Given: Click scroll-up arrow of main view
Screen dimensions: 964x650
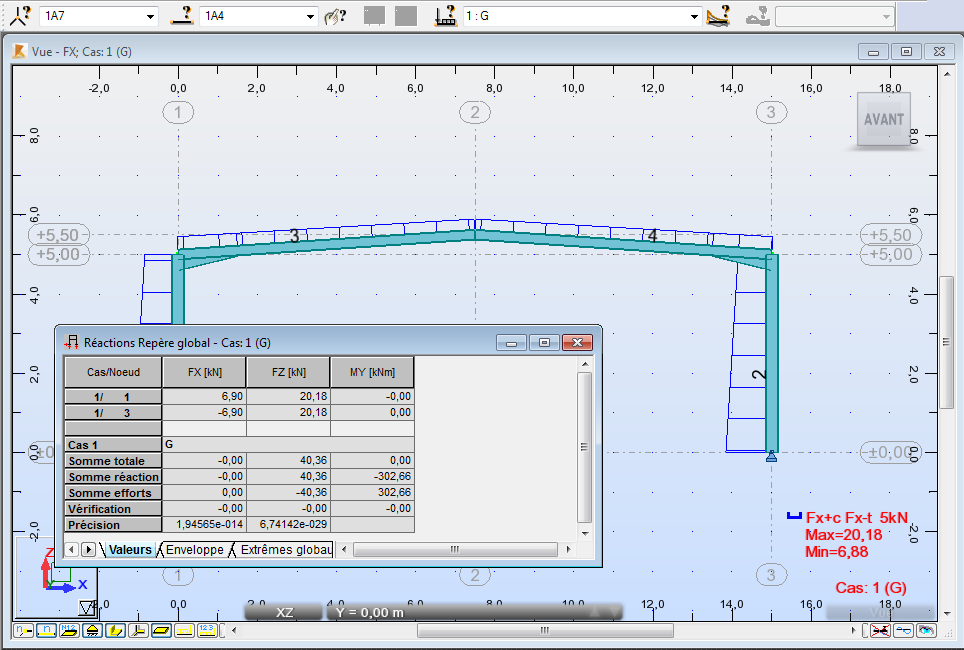Looking at the screenshot, I should point(946,74).
